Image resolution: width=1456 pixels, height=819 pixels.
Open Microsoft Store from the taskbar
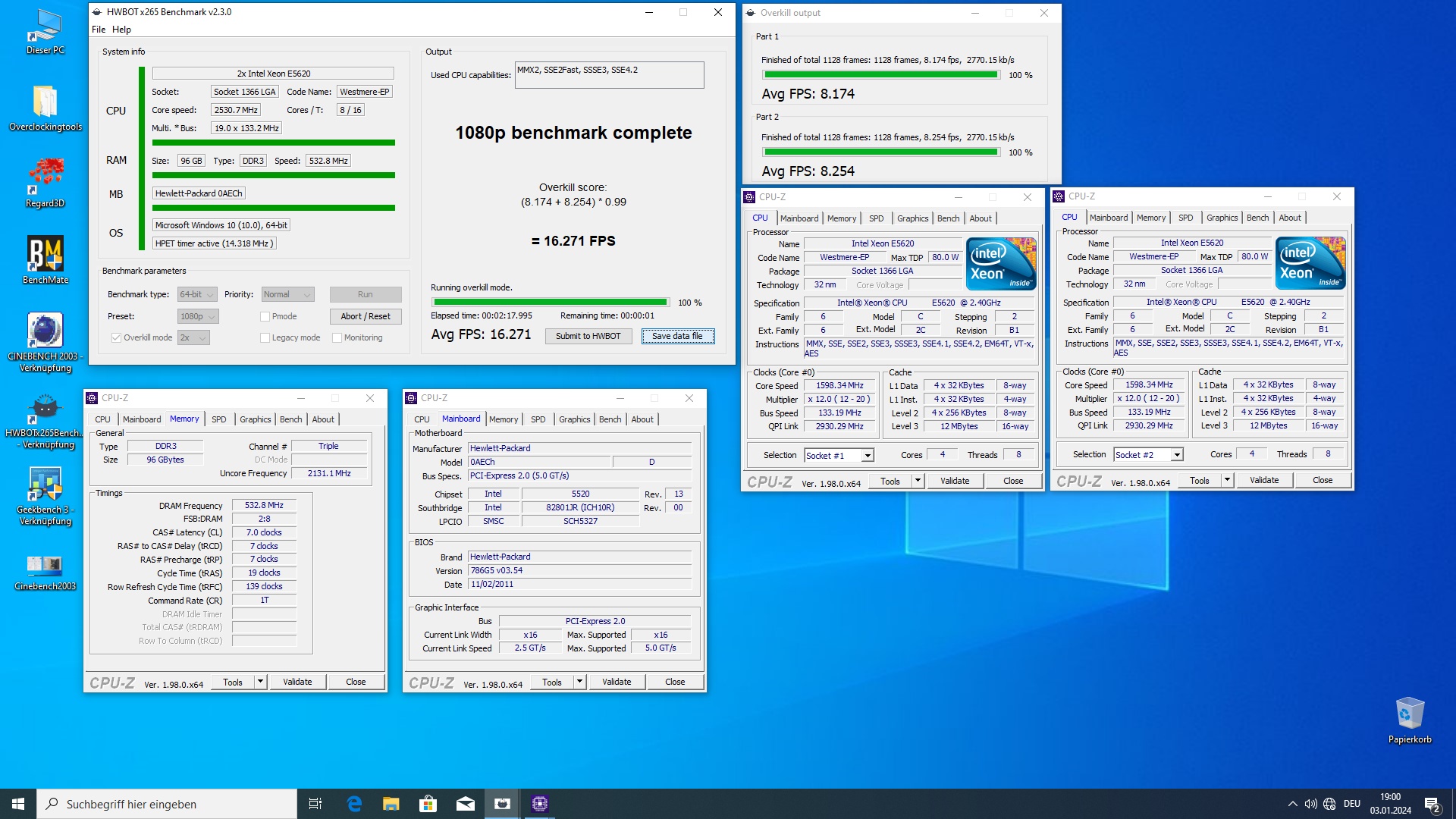428,804
